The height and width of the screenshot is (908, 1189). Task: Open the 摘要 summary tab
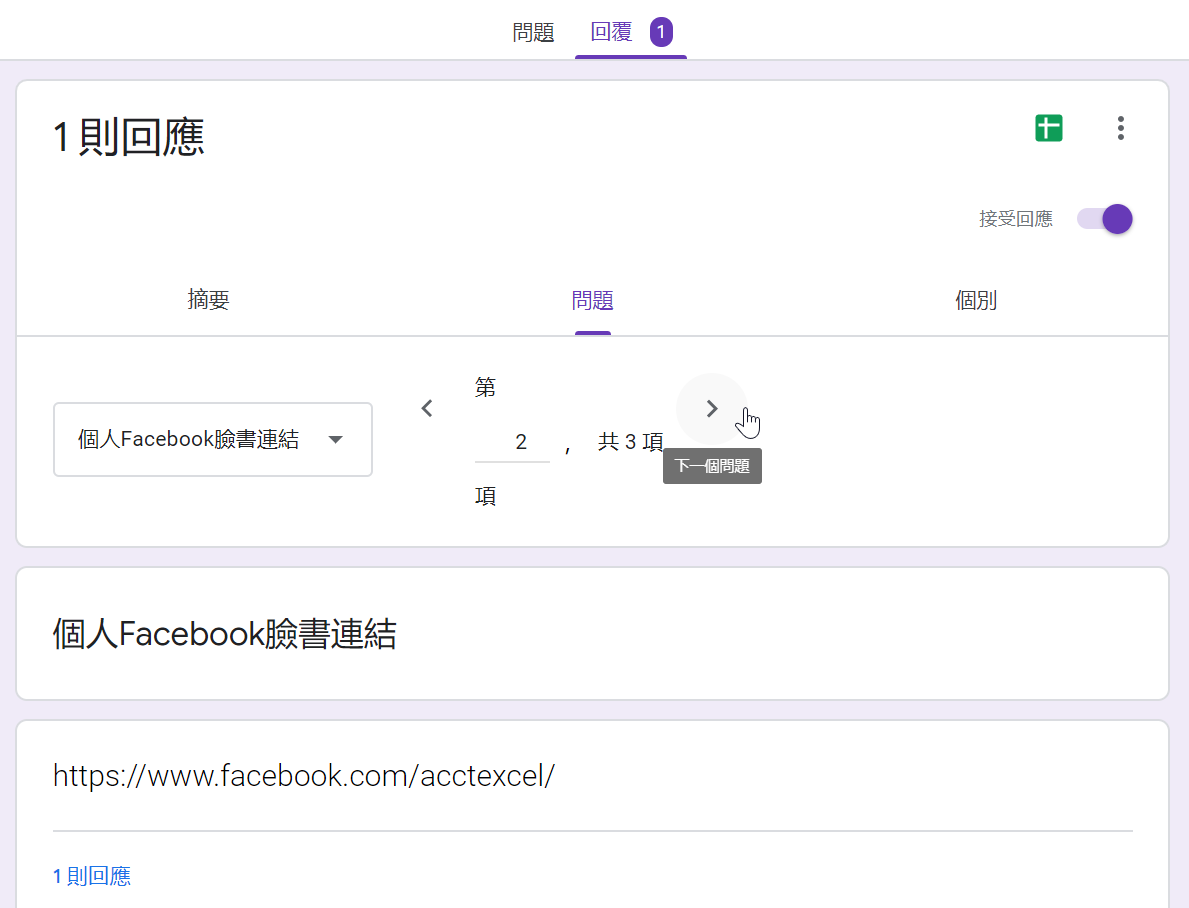click(209, 300)
